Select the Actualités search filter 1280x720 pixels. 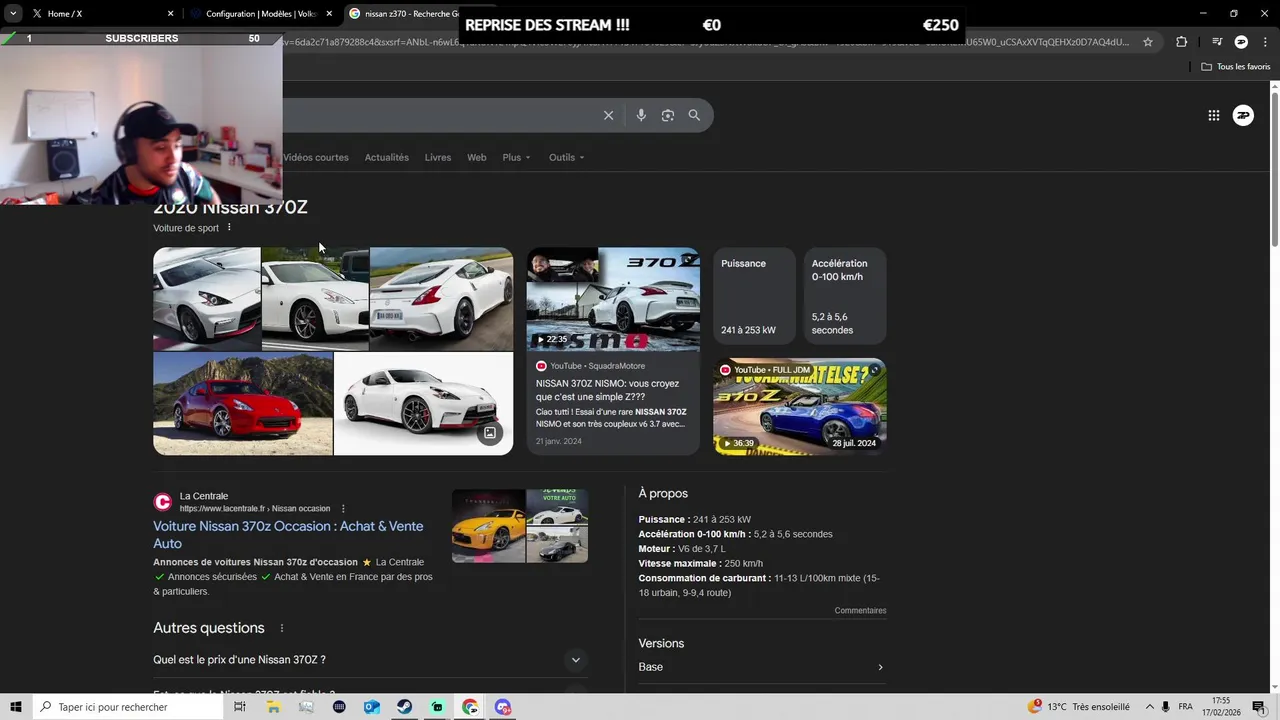click(x=387, y=157)
